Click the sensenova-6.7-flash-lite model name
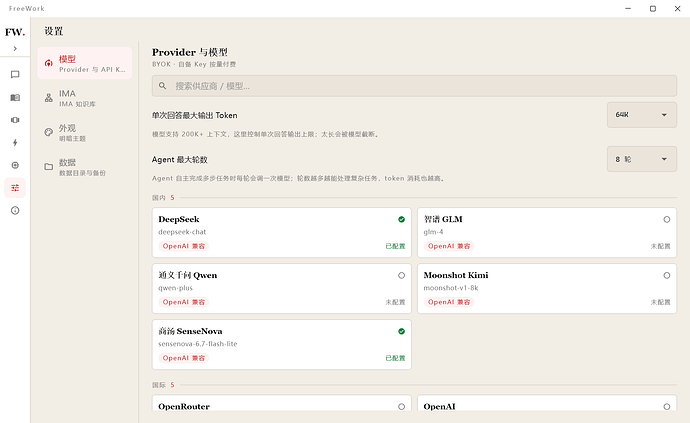 click(x=198, y=344)
